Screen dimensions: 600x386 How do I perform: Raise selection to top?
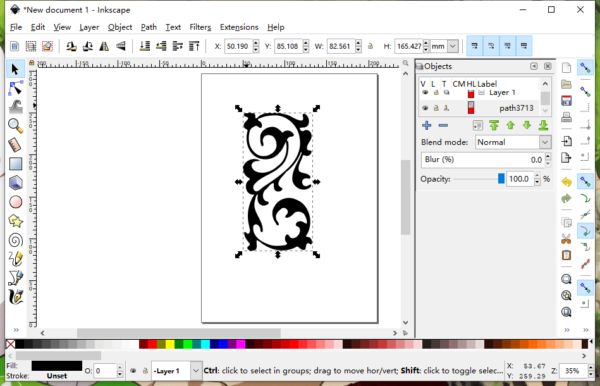194,46
